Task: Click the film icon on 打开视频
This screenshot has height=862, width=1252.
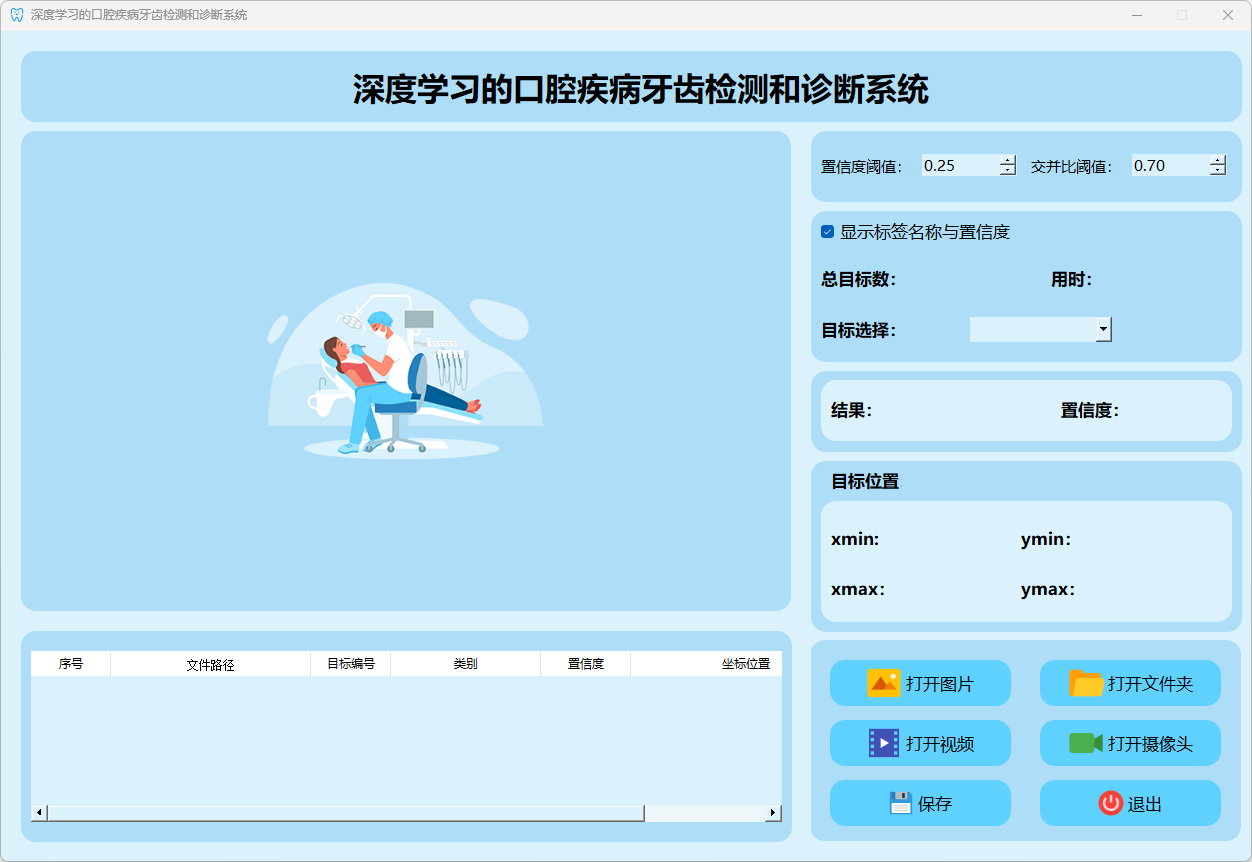Action: pos(884,743)
